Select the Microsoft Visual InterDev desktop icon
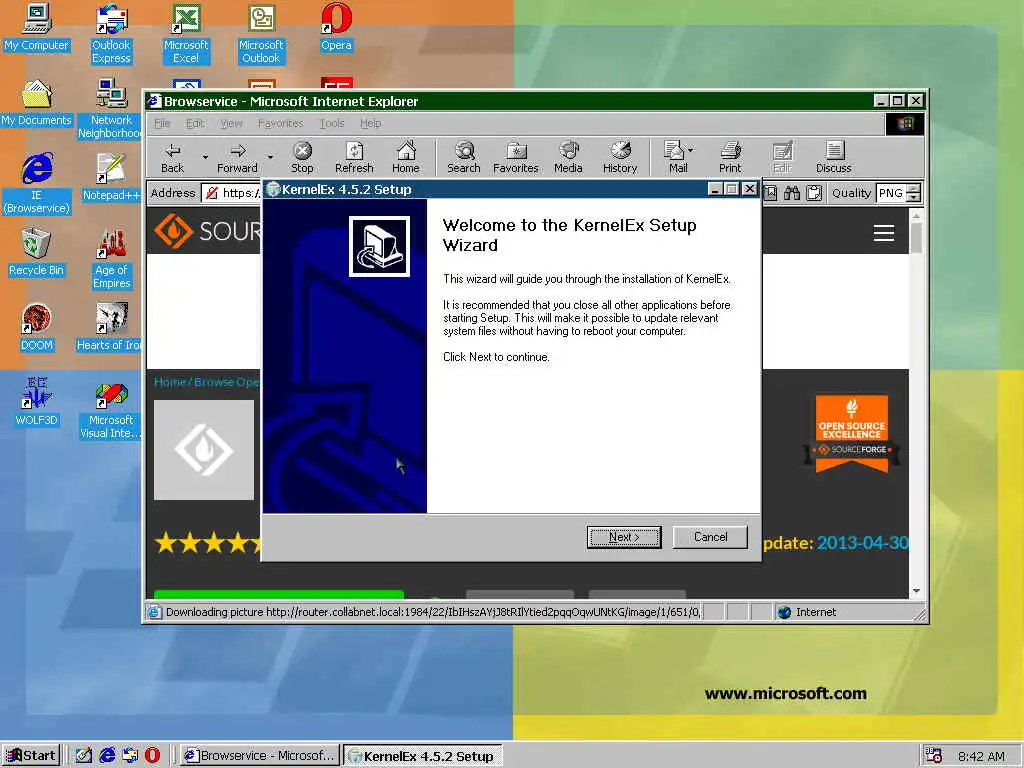 coord(111,409)
